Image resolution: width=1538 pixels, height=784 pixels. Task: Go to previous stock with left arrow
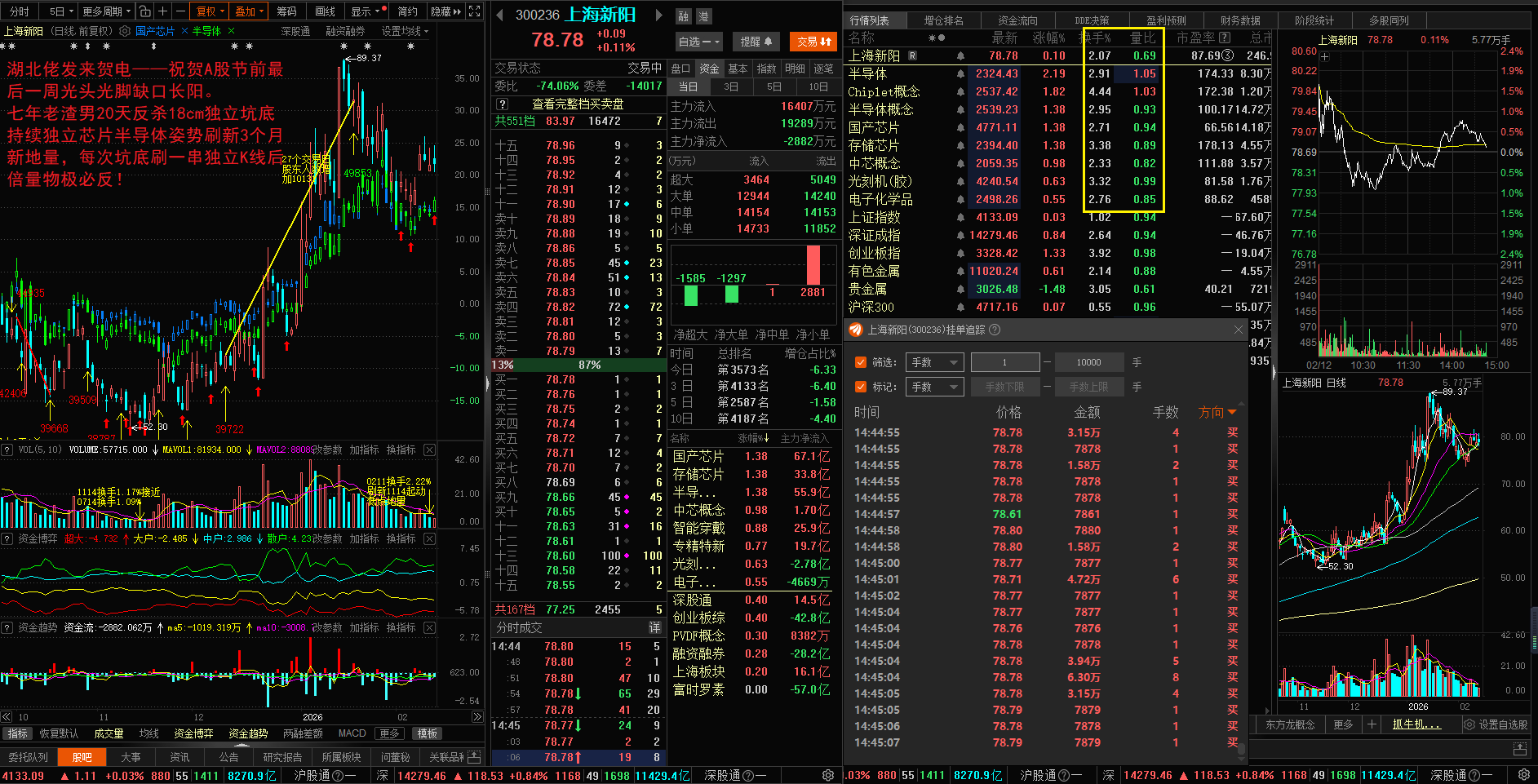click(x=499, y=15)
